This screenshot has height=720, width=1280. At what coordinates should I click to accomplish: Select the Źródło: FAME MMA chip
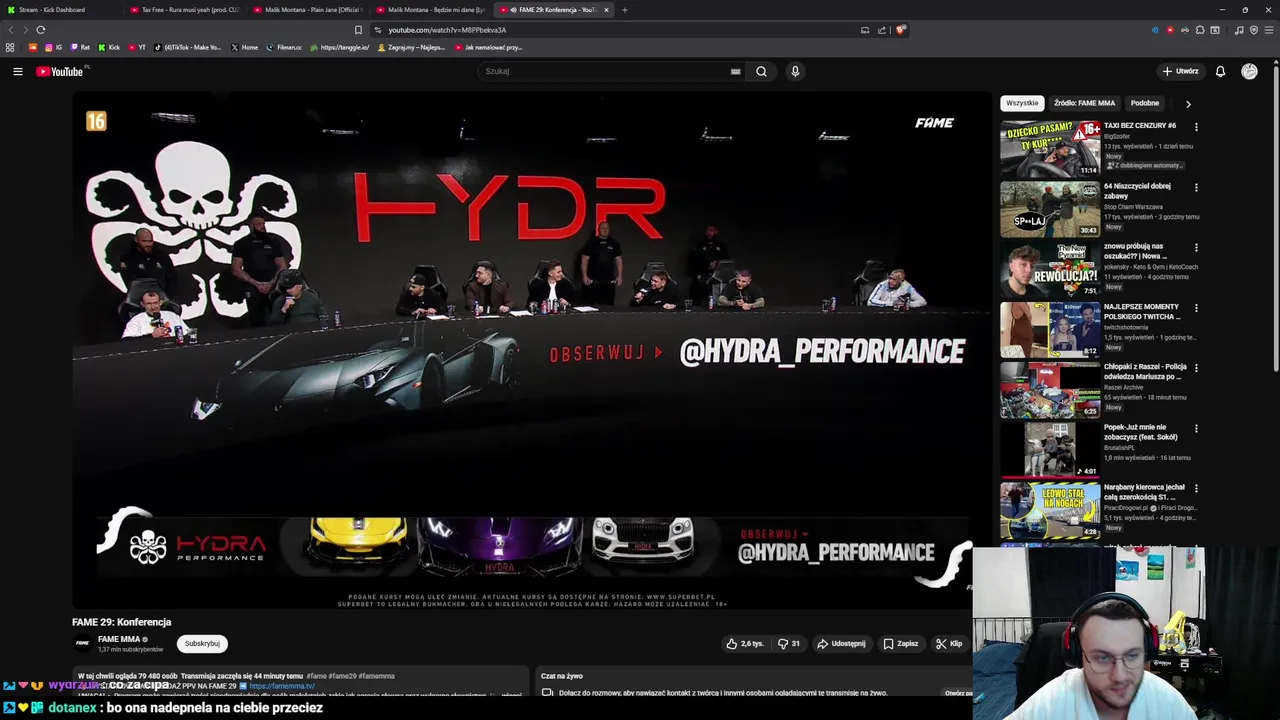pos(1084,103)
